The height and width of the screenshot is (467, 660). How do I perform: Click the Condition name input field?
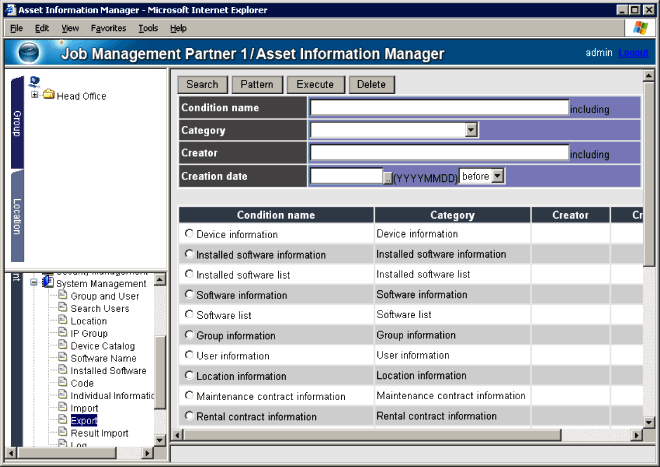pyautogui.click(x=438, y=107)
